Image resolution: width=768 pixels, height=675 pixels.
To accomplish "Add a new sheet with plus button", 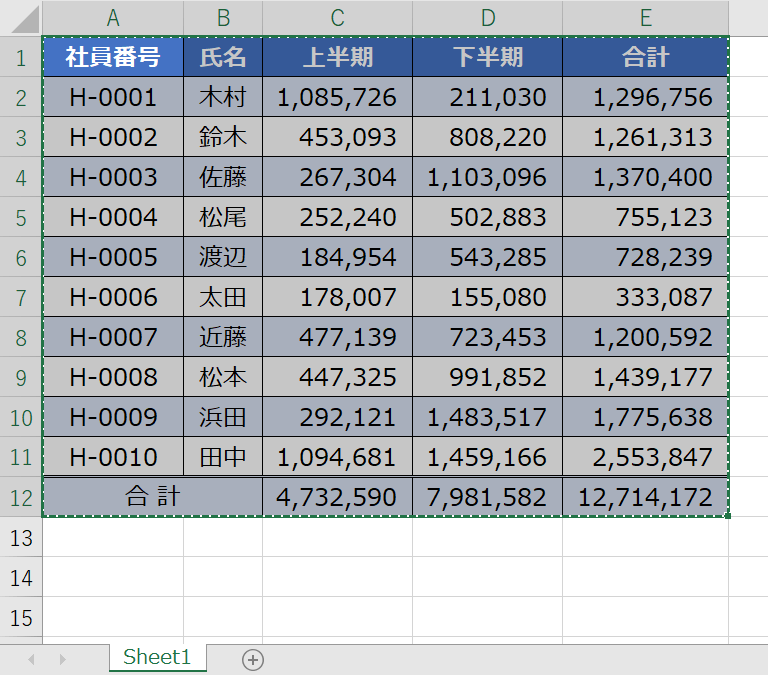I will (253, 659).
